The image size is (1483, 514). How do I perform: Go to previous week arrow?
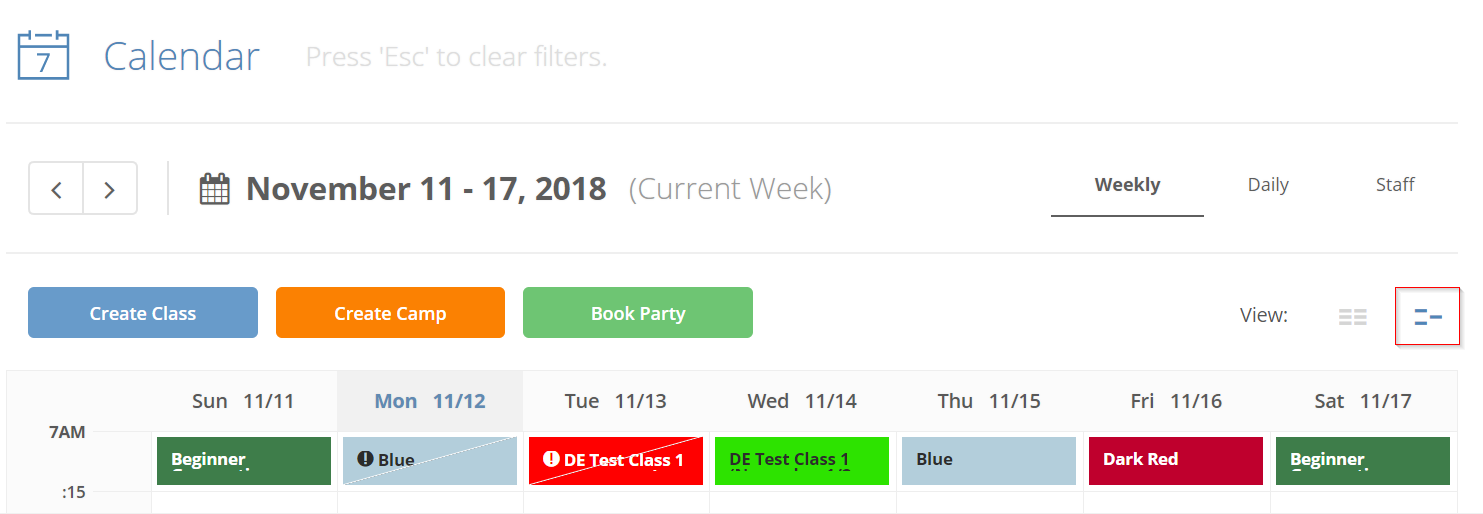56,188
